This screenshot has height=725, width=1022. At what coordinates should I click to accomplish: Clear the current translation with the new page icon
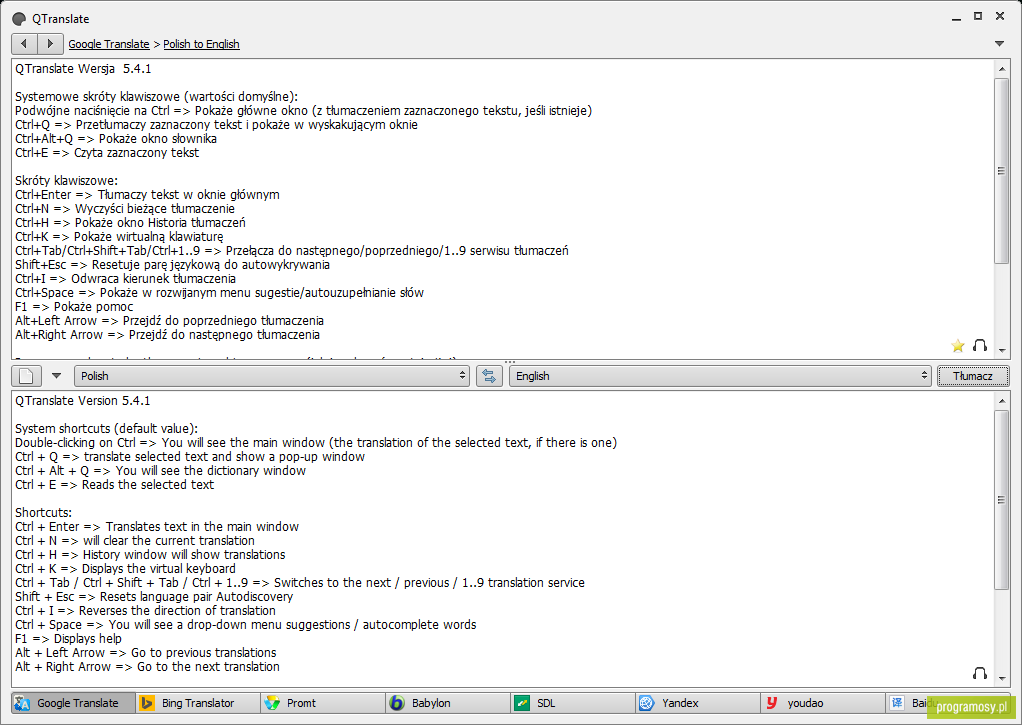click(27, 376)
